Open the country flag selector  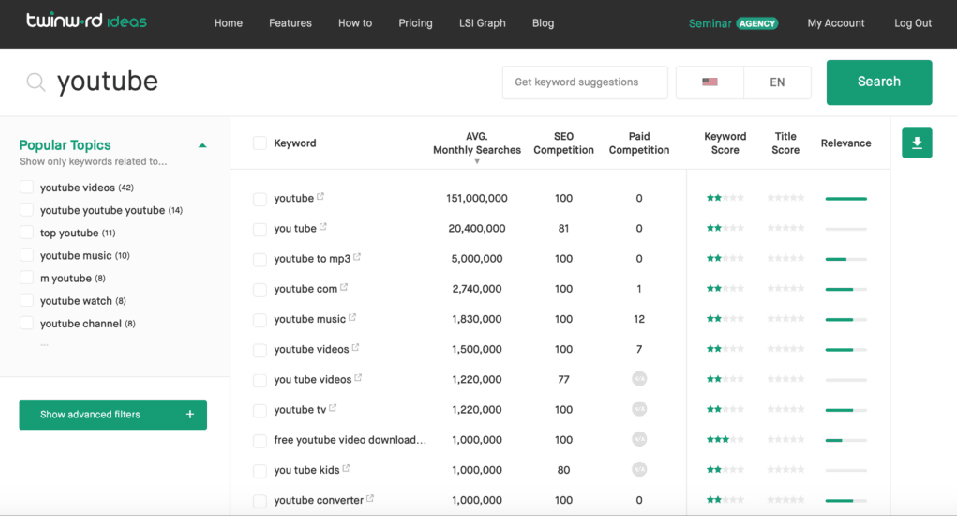coord(710,82)
